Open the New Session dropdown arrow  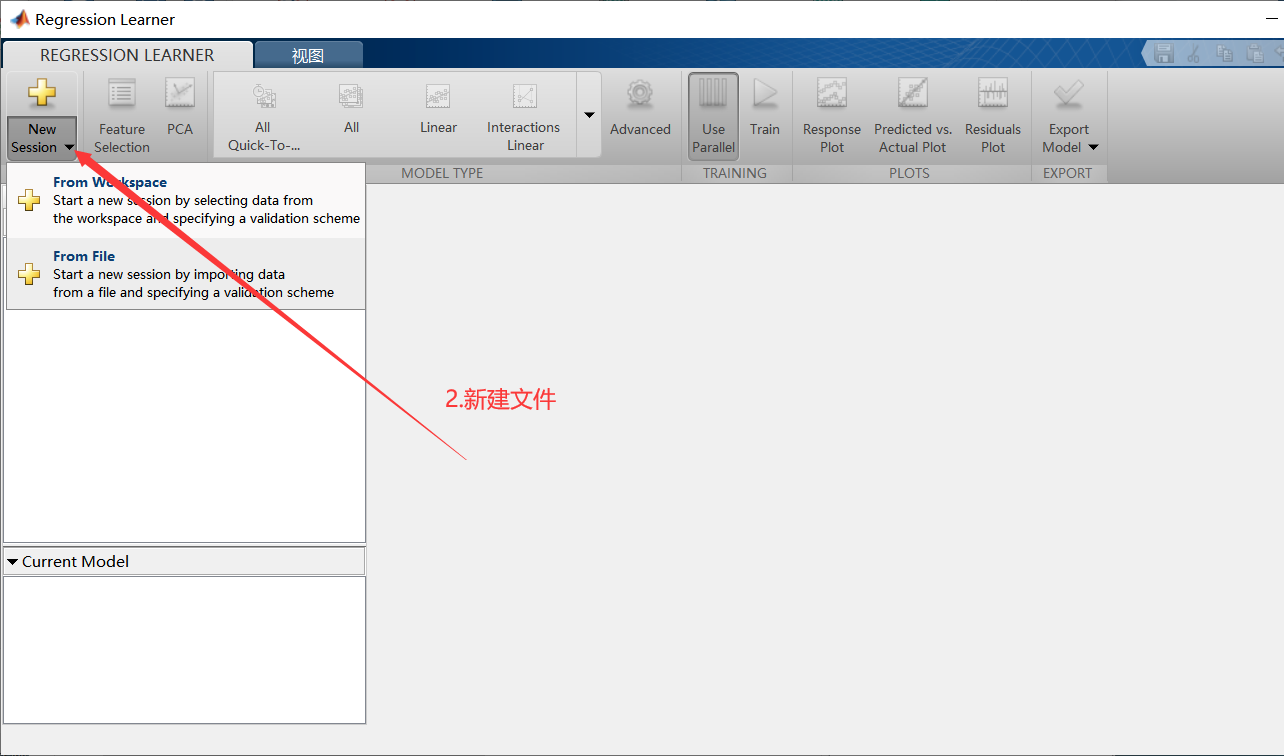click(69, 148)
